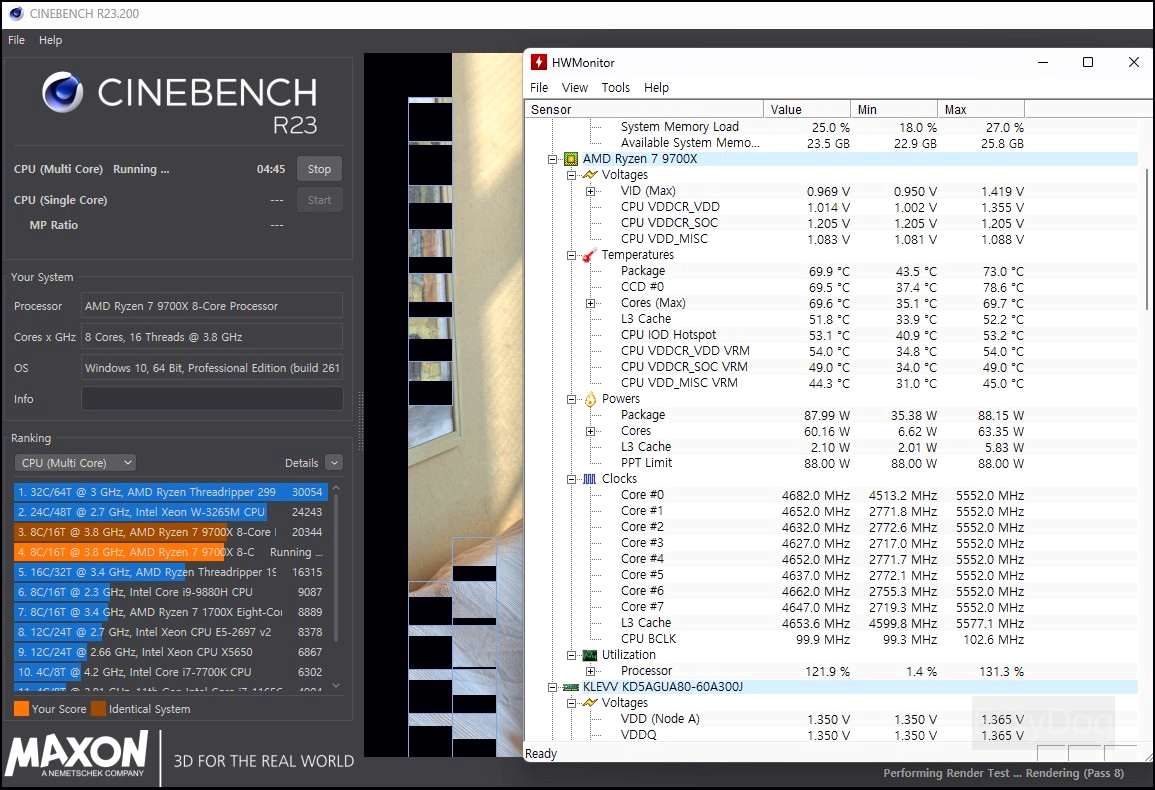Collapse the Utilization tree node
Image resolution: width=1155 pixels, height=790 pixels.
click(571, 655)
